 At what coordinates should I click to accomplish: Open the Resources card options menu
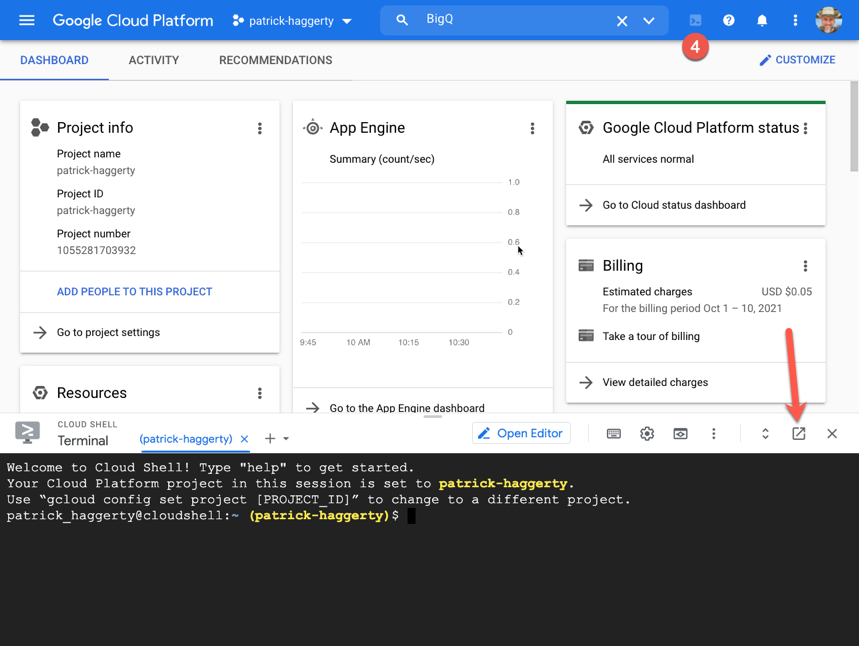tap(260, 393)
